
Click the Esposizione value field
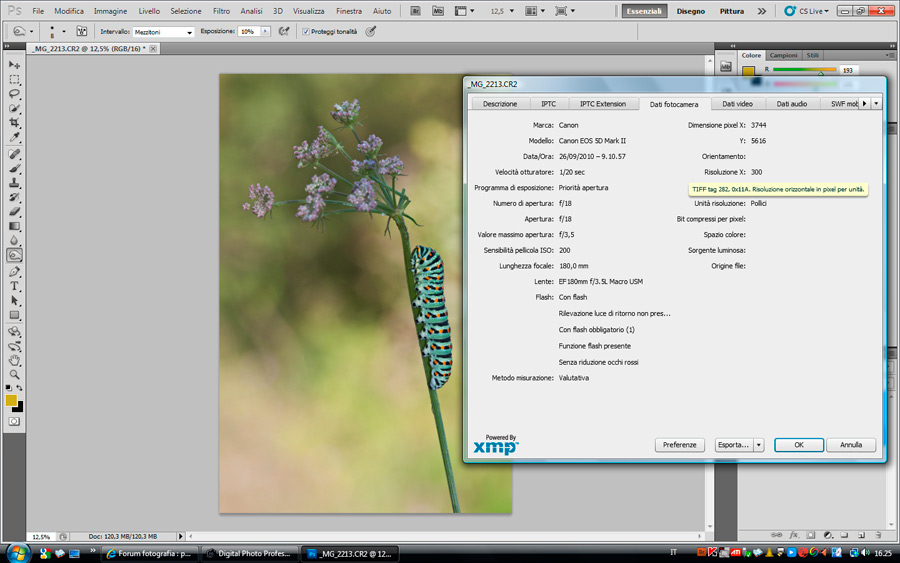tap(248, 32)
